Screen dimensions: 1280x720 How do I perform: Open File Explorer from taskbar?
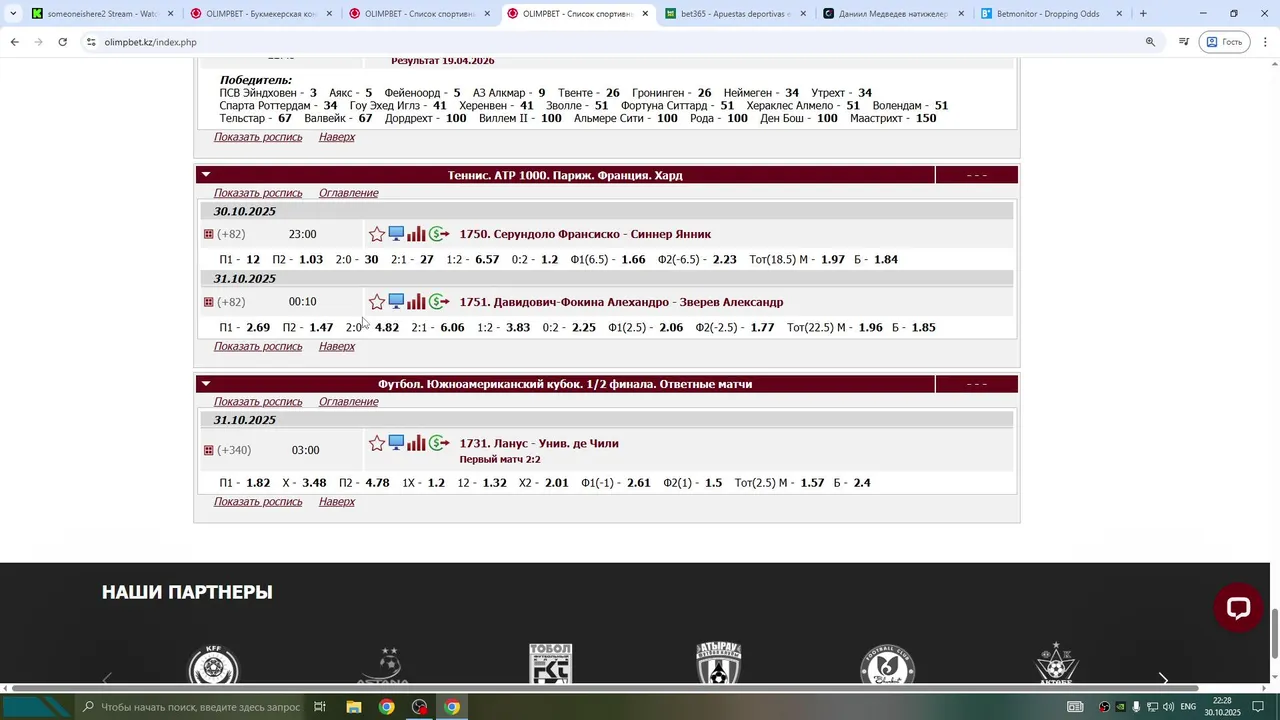click(353, 707)
